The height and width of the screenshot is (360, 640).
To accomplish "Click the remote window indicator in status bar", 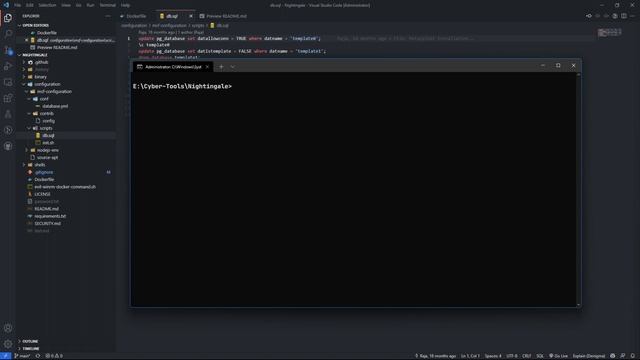I will [x=5, y=356].
